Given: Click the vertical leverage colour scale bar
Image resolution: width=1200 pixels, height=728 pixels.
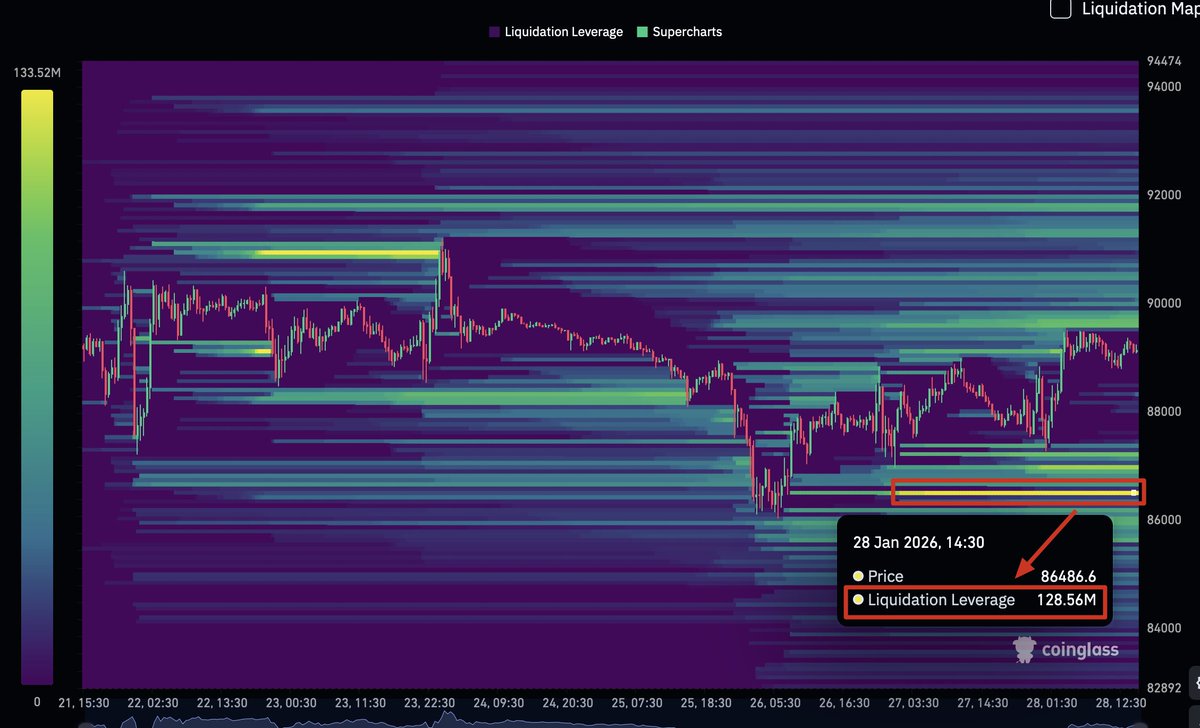Looking at the screenshot, I should (x=37, y=385).
